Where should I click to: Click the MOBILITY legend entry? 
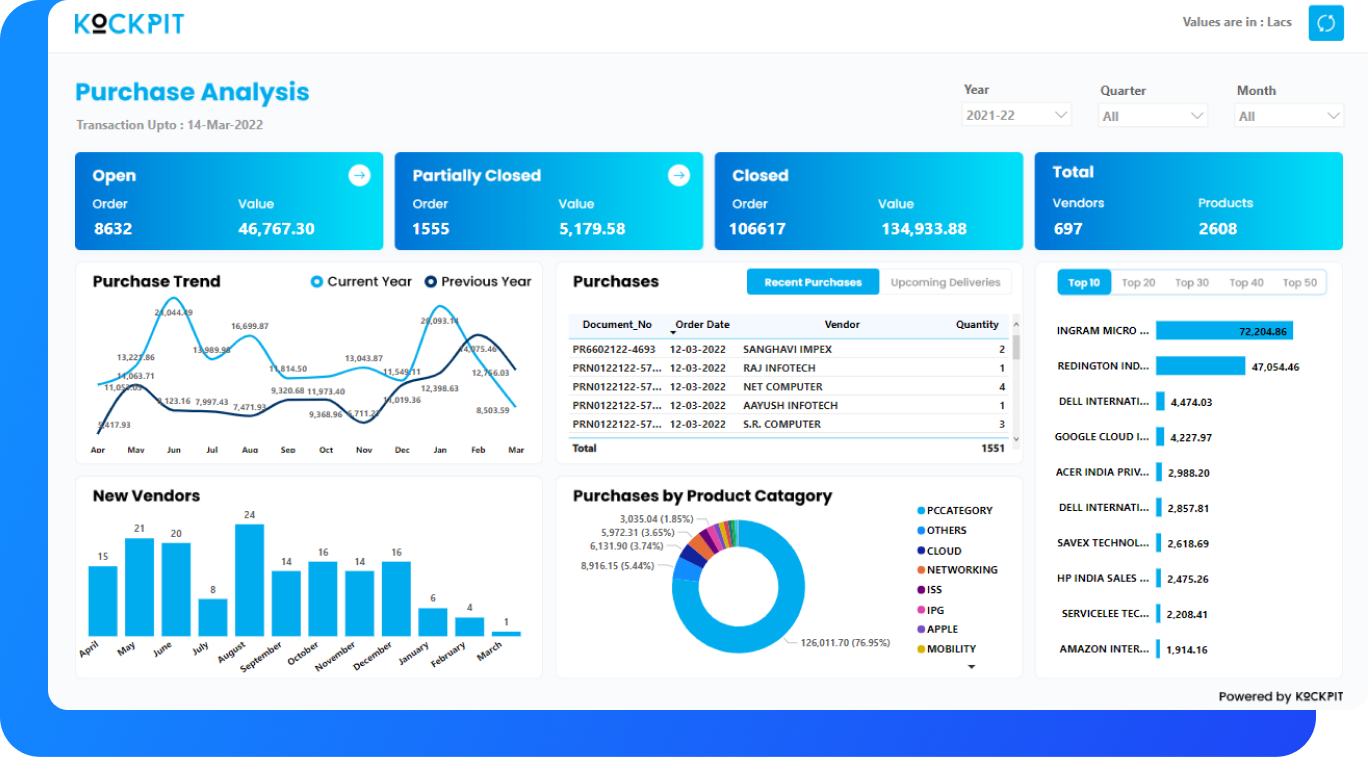click(945, 649)
